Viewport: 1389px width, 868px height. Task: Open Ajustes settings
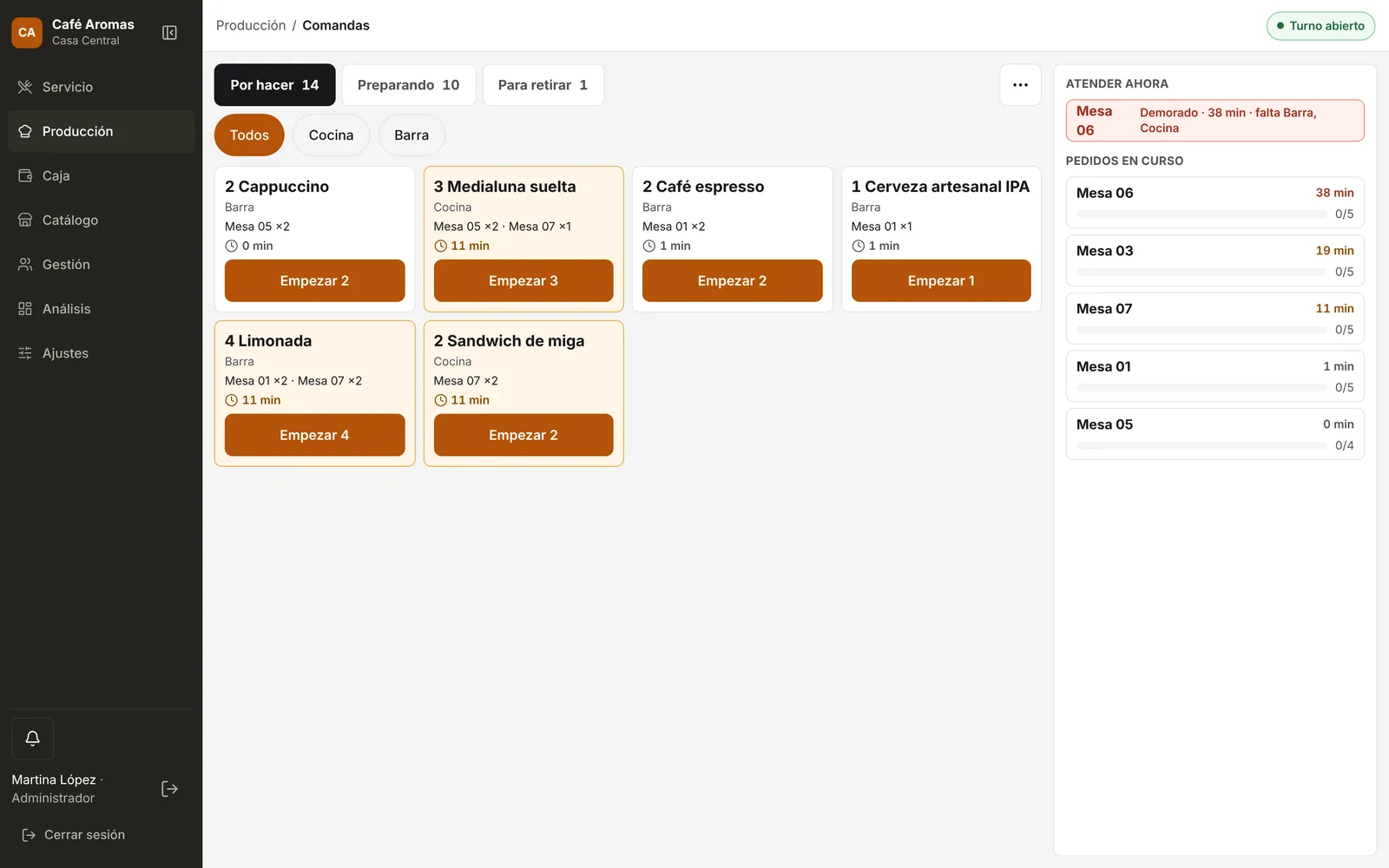[x=101, y=352]
